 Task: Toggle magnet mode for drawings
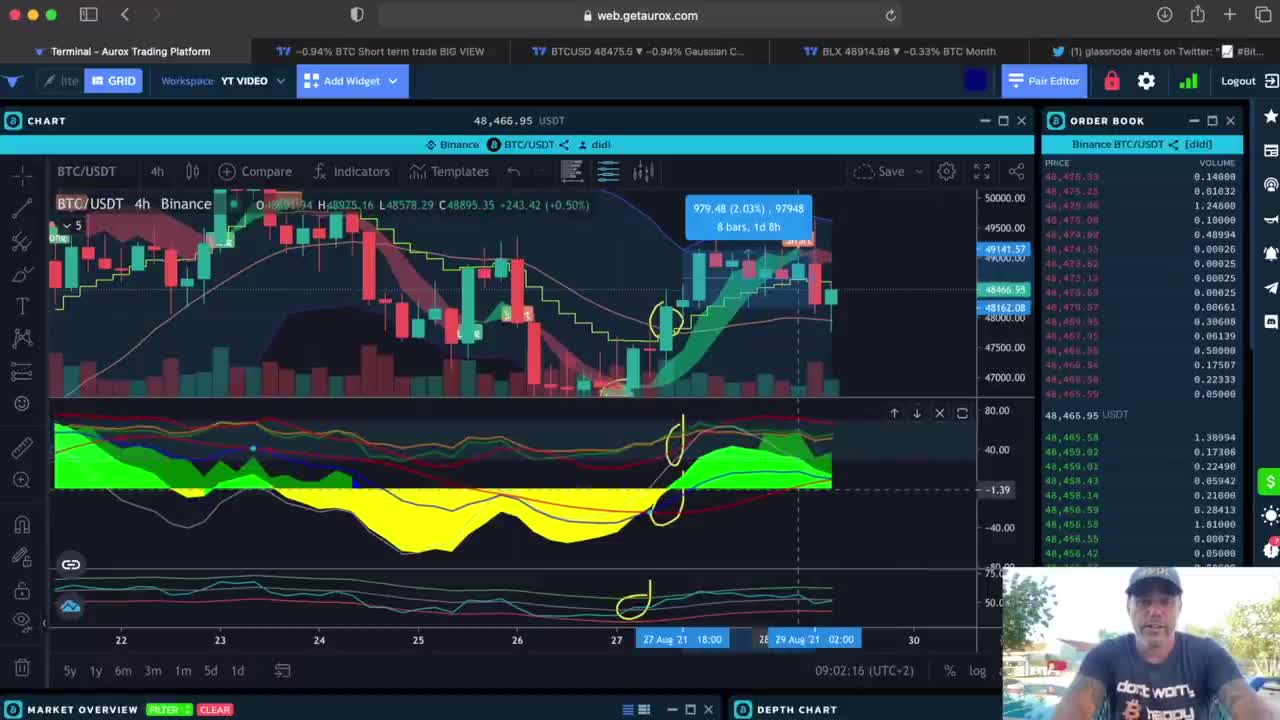coord(22,525)
